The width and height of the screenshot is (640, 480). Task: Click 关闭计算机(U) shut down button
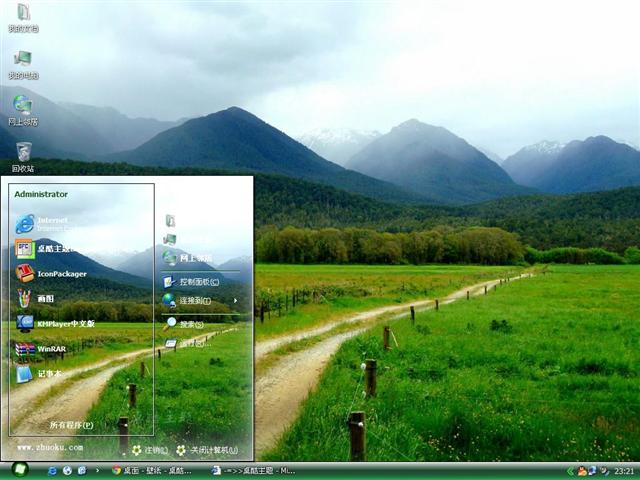click(207, 450)
